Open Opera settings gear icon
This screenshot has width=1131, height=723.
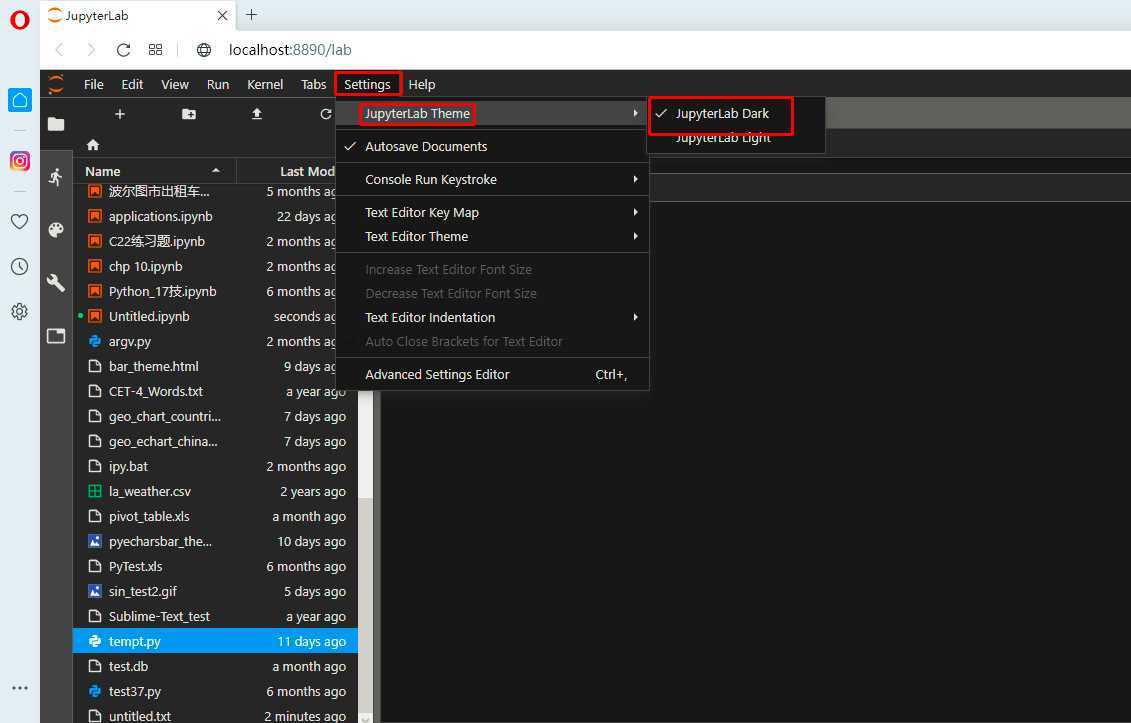(x=19, y=311)
